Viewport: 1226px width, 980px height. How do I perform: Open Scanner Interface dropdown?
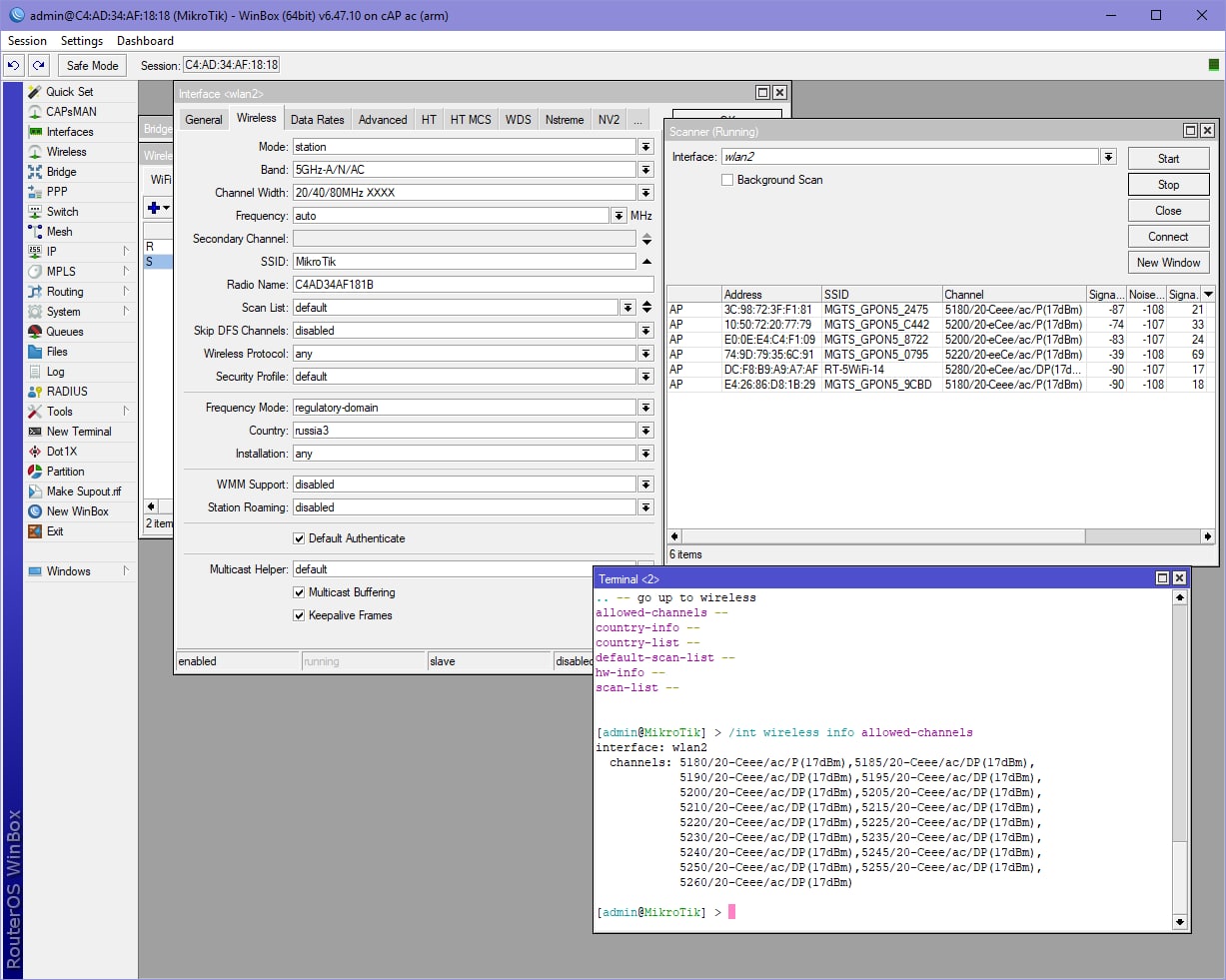coord(1108,157)
